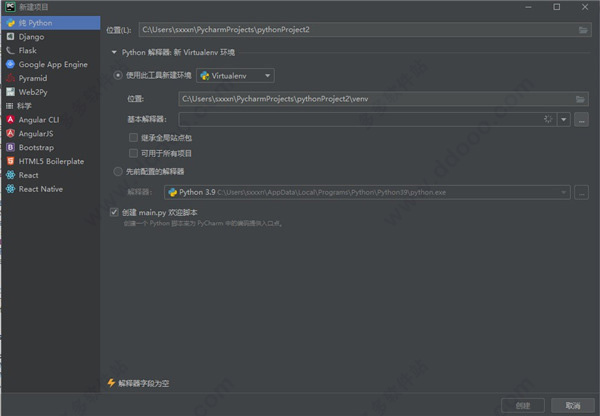Image resolution: width=600 pixels, height=416 pixels.
Task: Open the Virtualenv tool dropdown
Action: coord(235,76)
